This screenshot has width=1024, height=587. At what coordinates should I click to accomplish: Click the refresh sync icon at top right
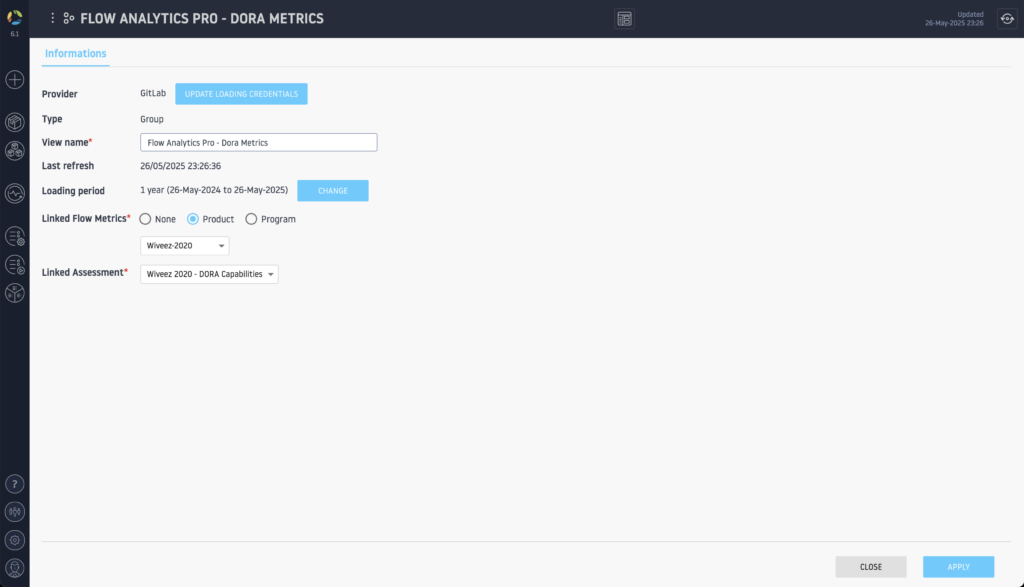click(1006, 18)
